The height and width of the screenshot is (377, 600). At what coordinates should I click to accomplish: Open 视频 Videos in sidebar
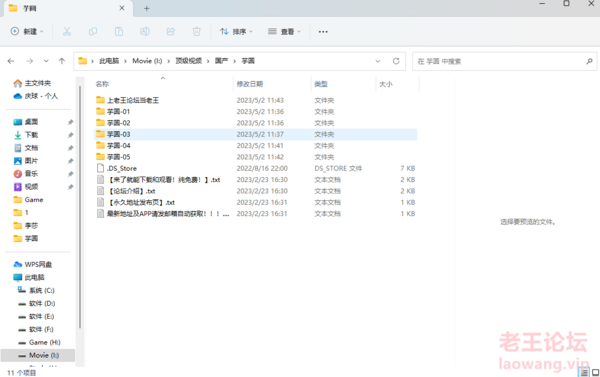coord(26,187)
